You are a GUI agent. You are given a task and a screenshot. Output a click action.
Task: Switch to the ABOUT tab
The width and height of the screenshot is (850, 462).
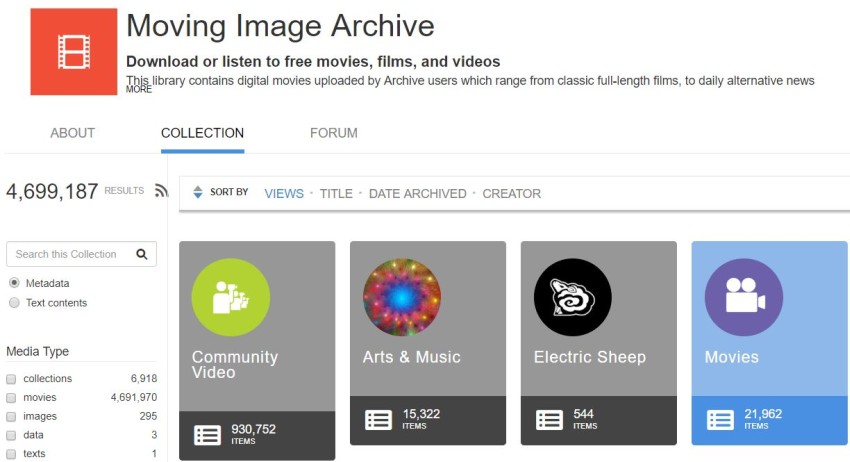pyautogui.click(x=73, y=133)
